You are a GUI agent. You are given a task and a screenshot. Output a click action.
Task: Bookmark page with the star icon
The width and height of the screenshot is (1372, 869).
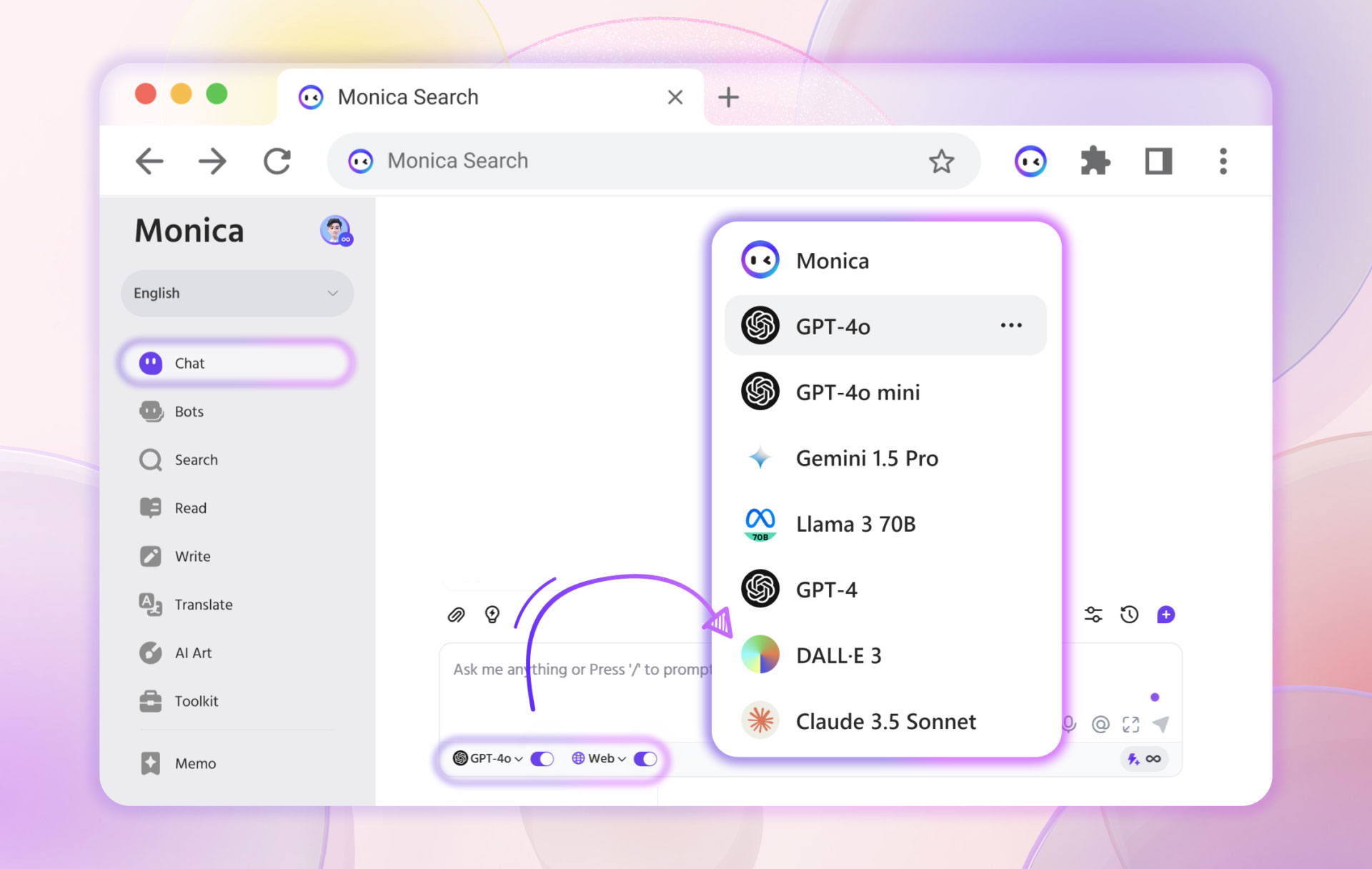click(941, 162)
